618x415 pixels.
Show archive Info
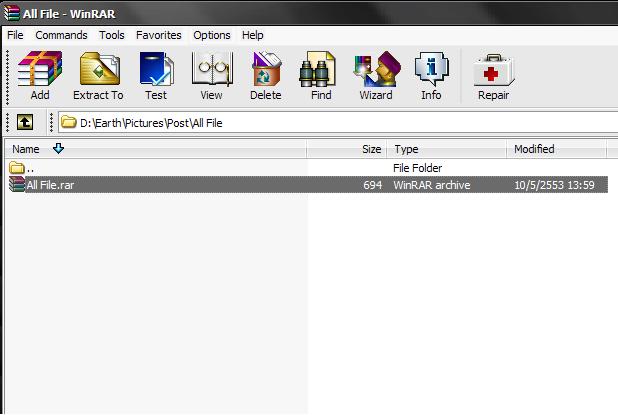[x=431, y=75]
